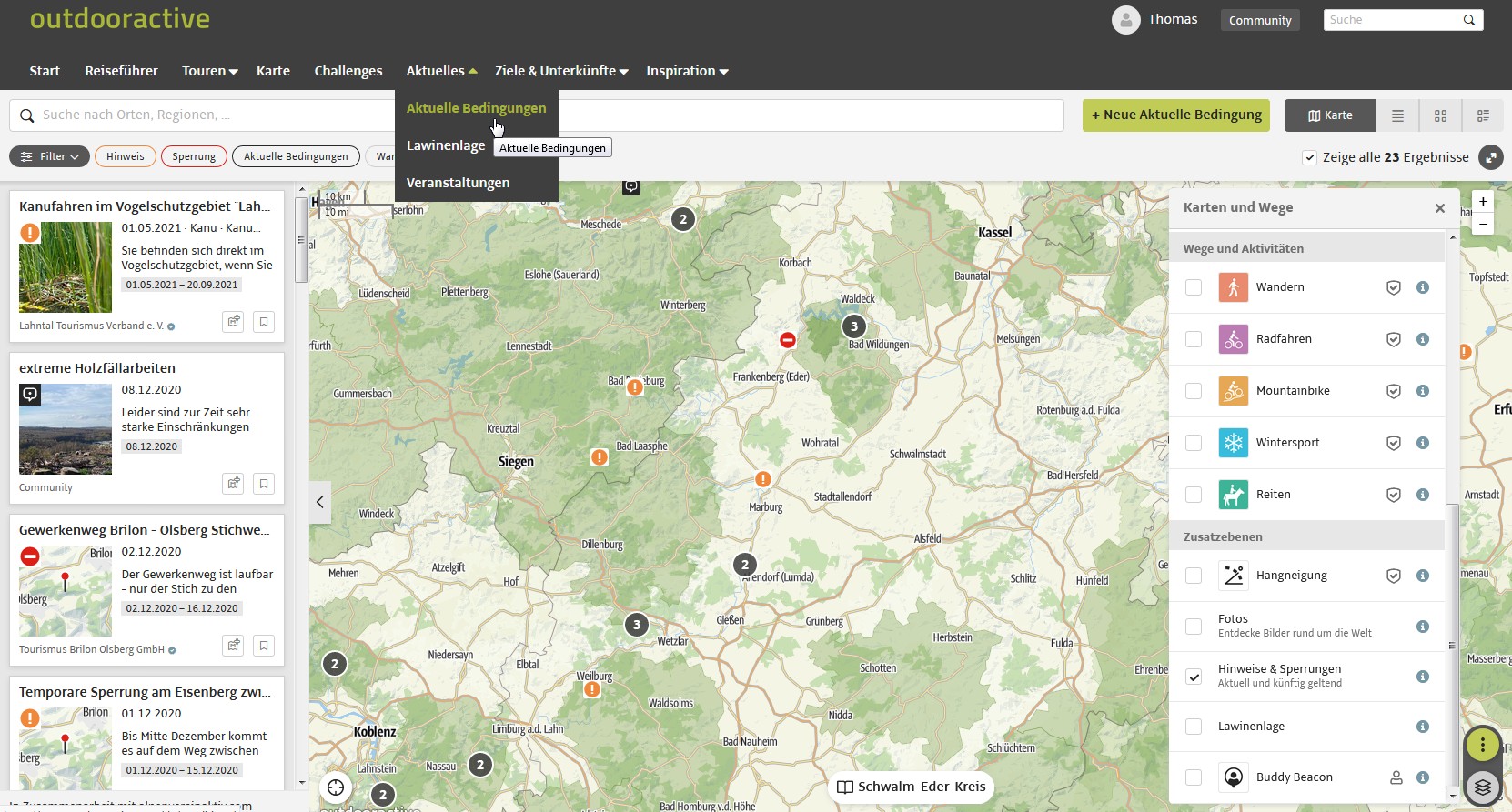Switch to list view icon
The image size is (1512, 812).
tap(1397, 115)
